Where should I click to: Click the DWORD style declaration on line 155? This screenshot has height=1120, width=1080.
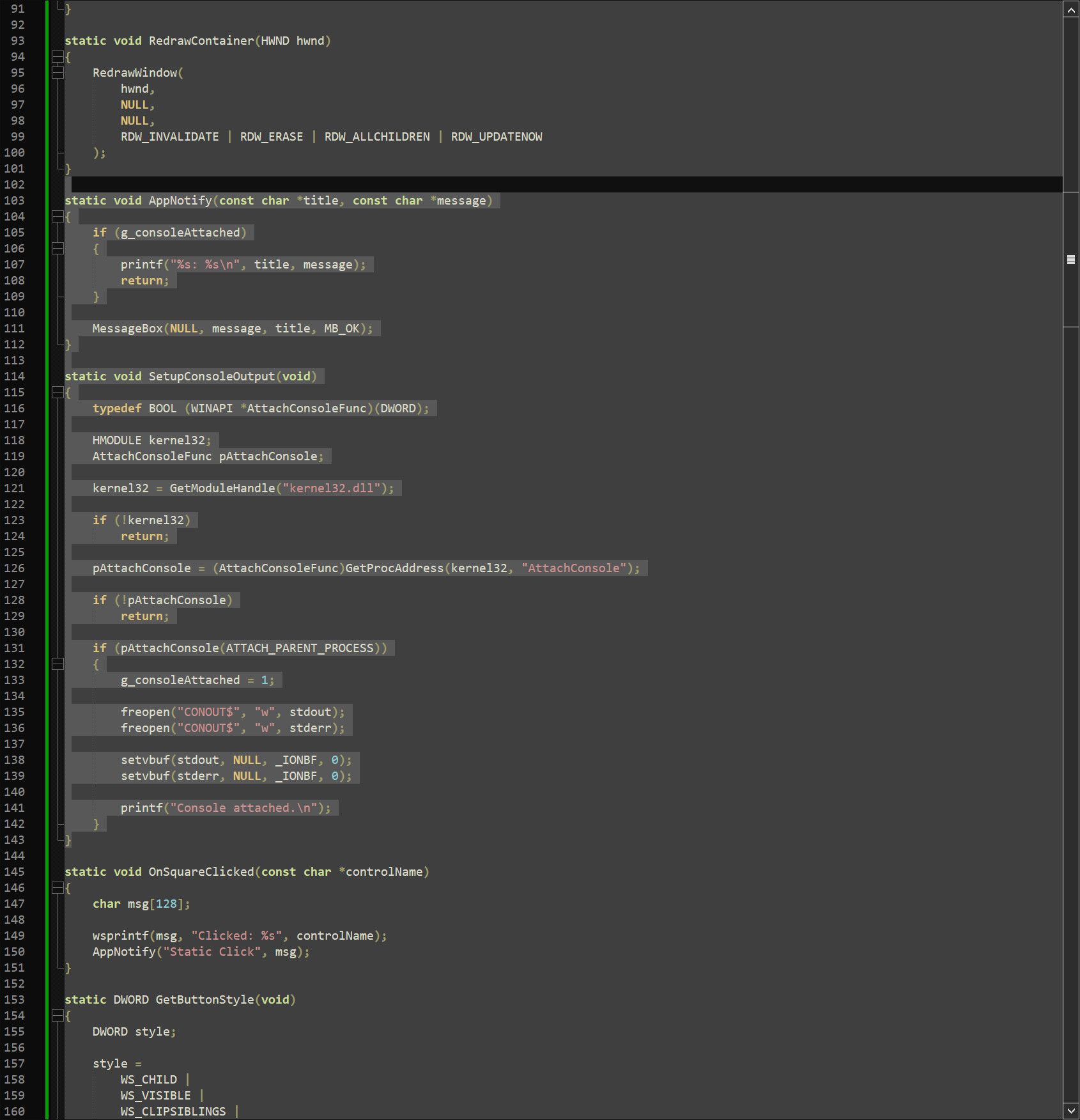(x=134, y=1032)
